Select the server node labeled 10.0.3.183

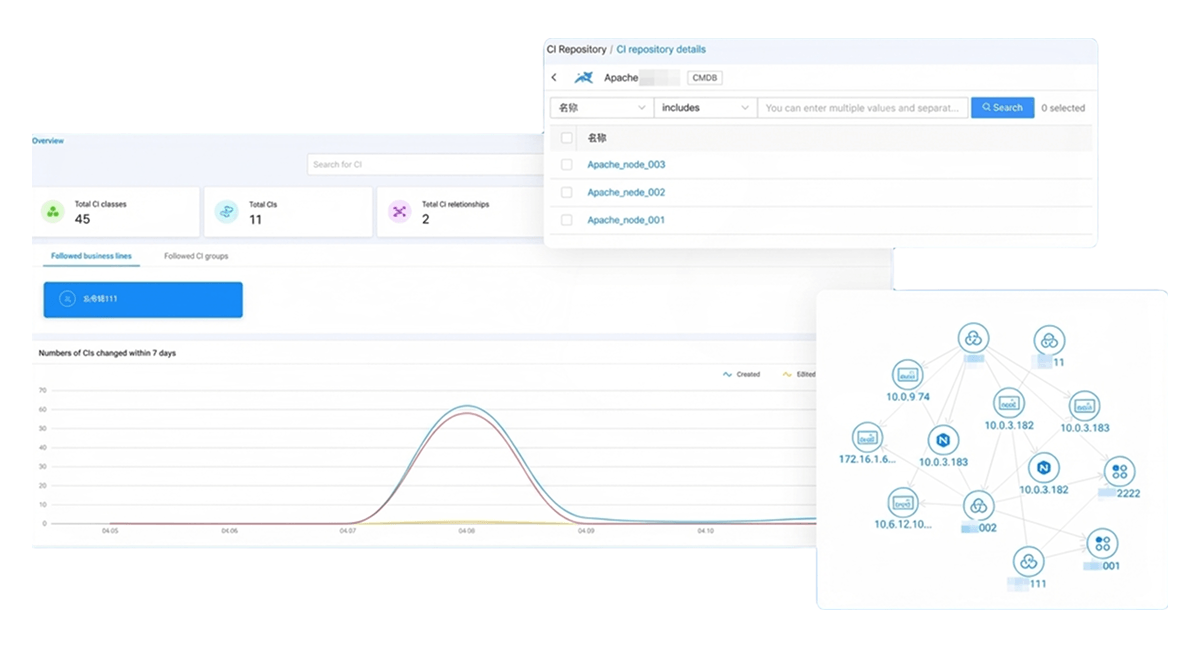tap(1085, 406)
